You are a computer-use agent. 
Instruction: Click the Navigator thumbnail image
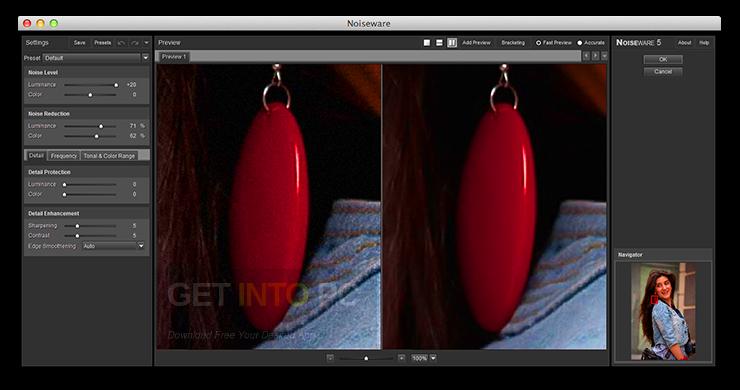point(663,312)
